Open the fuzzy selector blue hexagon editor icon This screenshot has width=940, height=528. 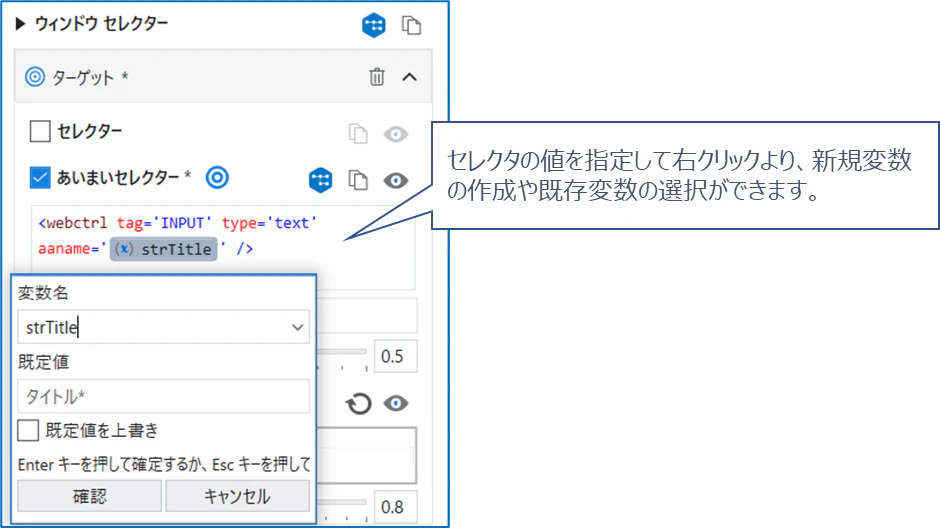(321, 180)
